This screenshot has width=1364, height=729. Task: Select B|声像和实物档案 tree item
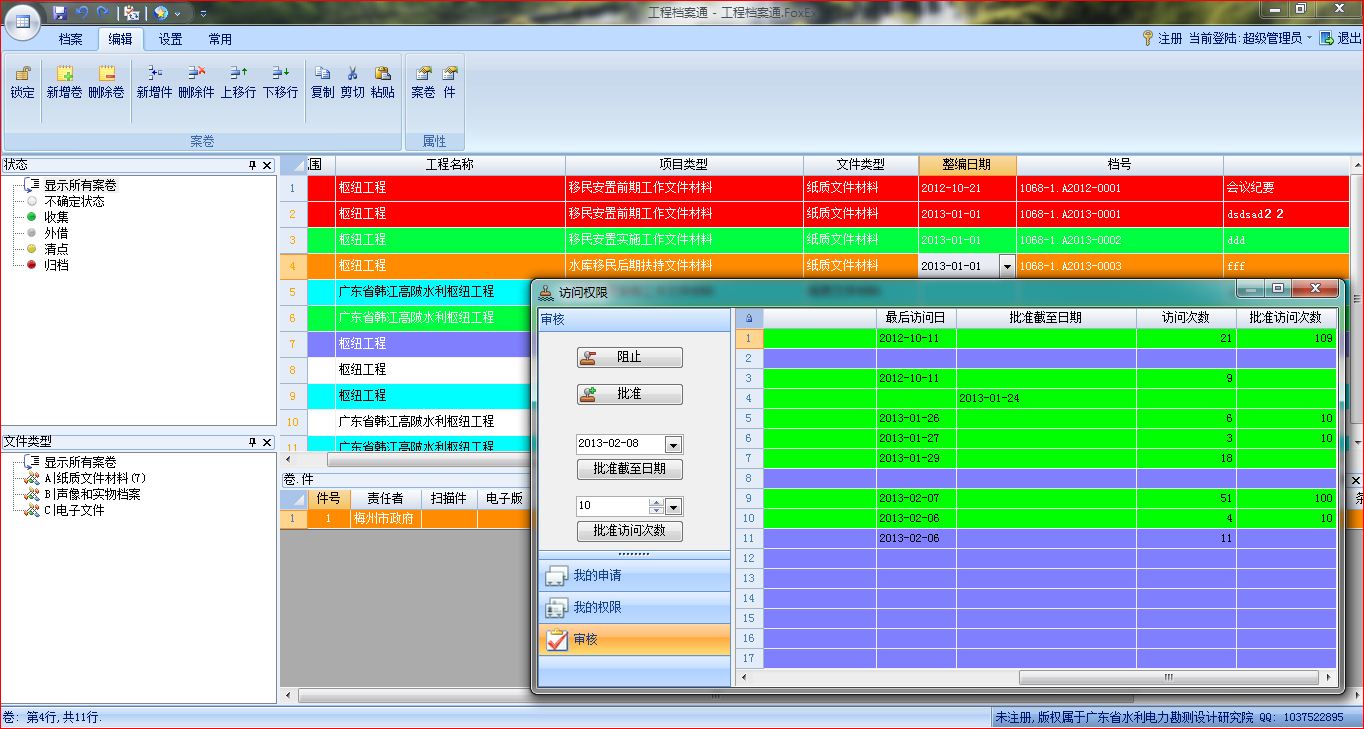pyautogui.click(x=92, y=494)
